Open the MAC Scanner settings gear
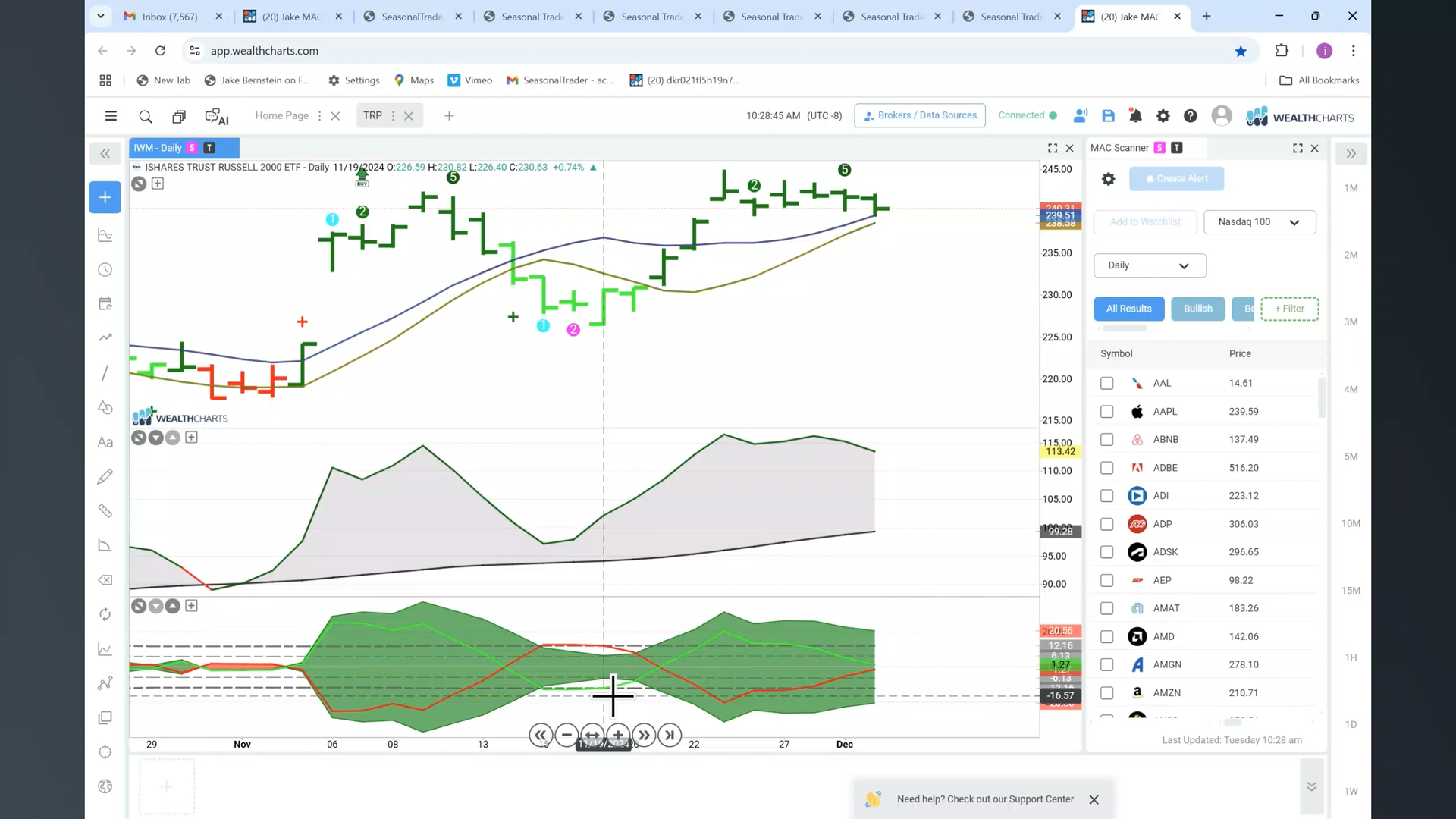This screenshot has height=819, width=1456. tap(1108, 179)
